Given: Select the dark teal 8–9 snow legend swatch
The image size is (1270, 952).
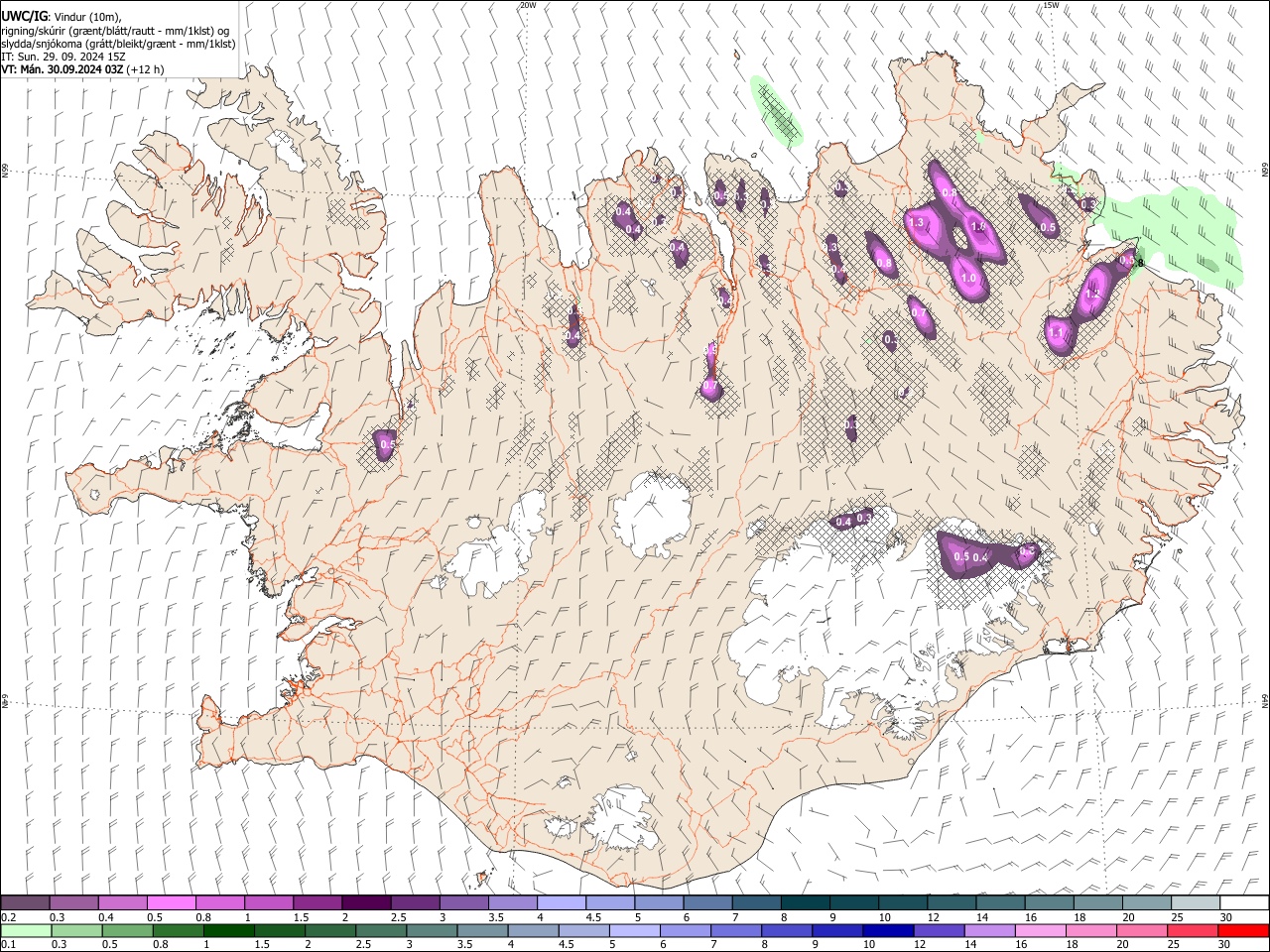Looking at the screenshot, I should (x=804, y=902).
